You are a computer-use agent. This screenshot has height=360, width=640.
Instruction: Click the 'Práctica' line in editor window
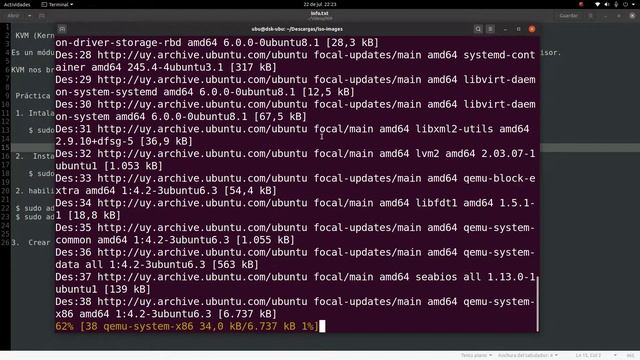33,96
